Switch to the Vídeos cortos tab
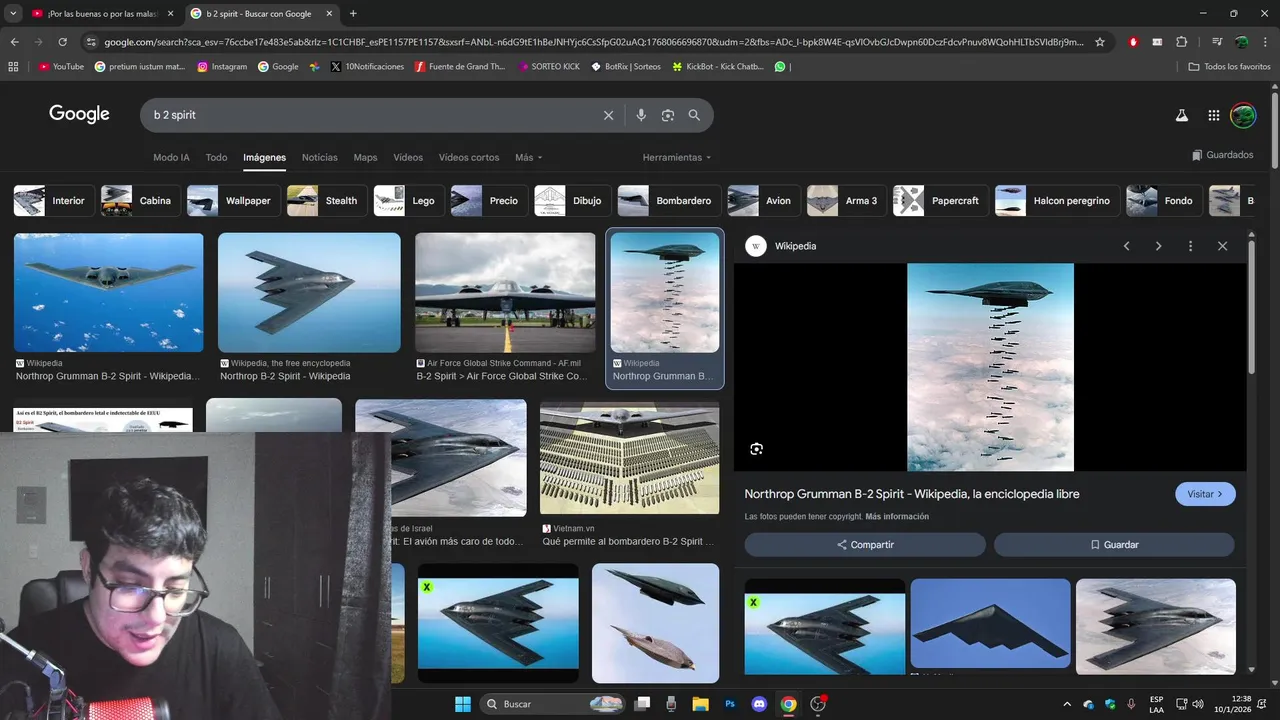 (469, 158)
